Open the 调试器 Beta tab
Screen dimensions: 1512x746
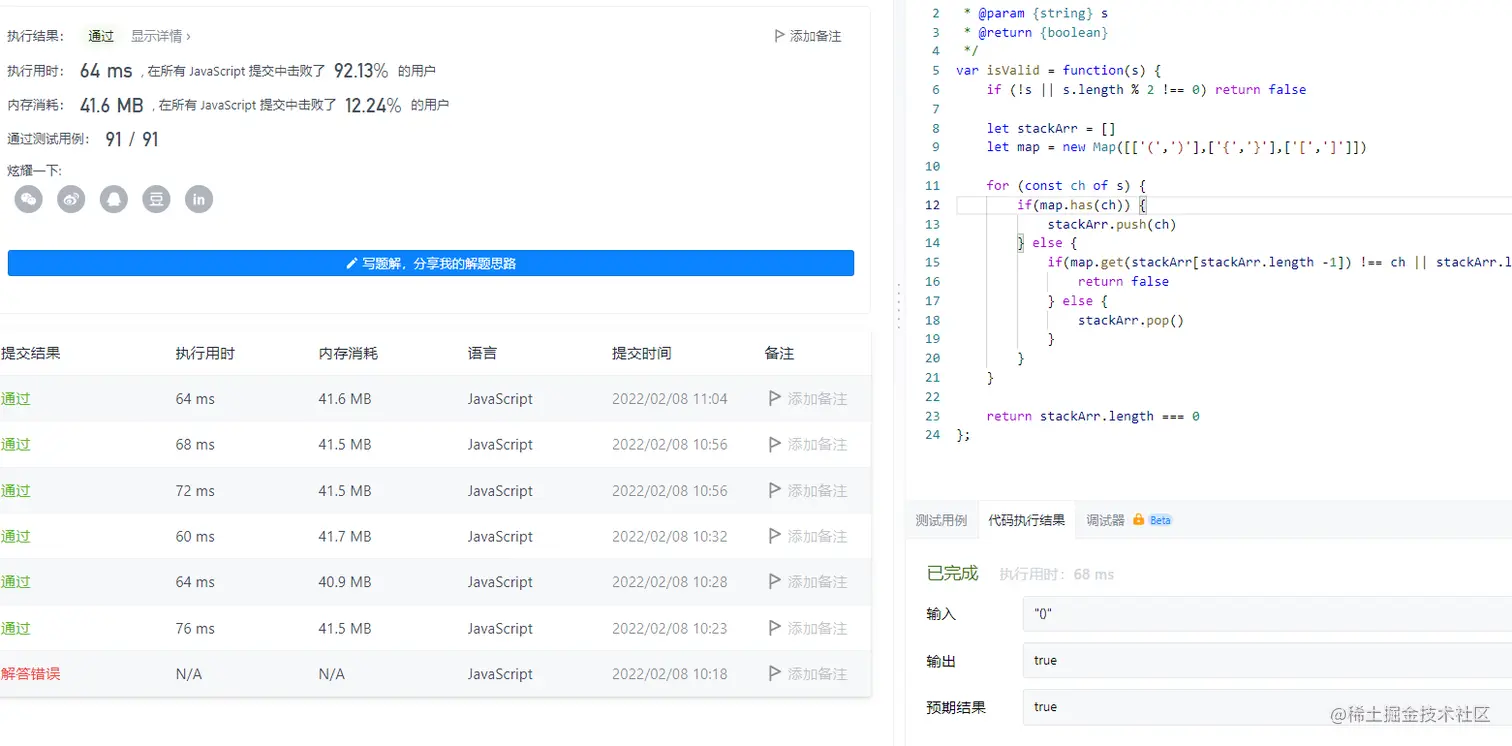(1129, 520)
